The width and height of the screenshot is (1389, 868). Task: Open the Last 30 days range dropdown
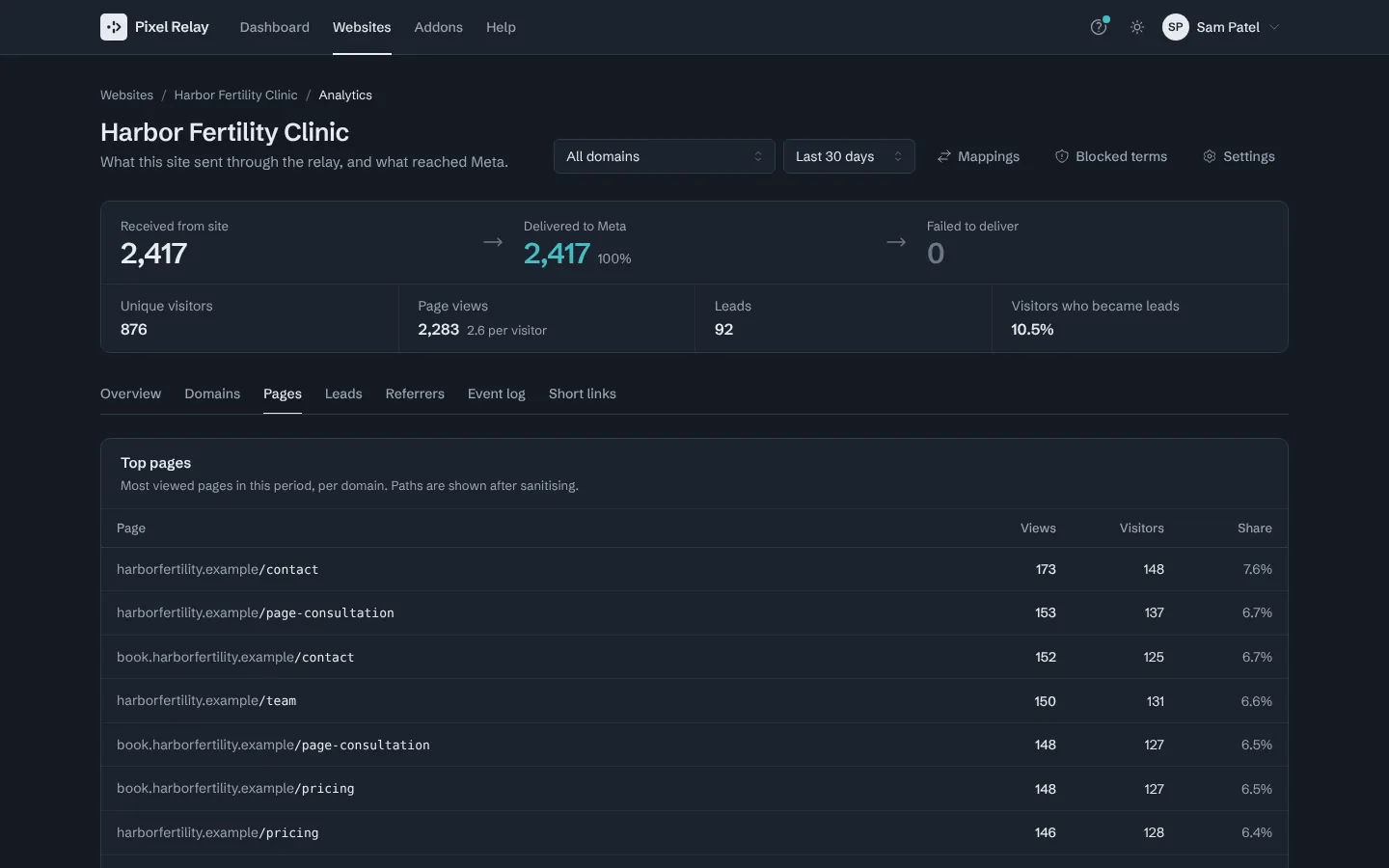tap(849, 156)
